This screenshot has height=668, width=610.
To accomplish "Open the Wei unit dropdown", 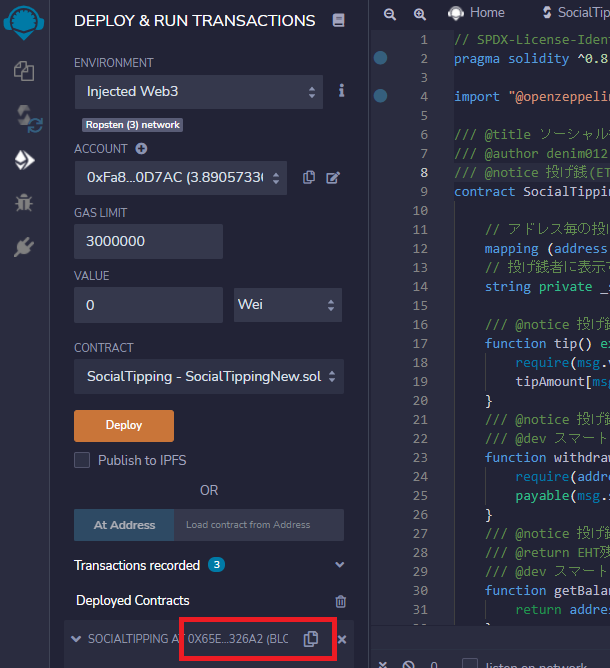I will point(288,305).
